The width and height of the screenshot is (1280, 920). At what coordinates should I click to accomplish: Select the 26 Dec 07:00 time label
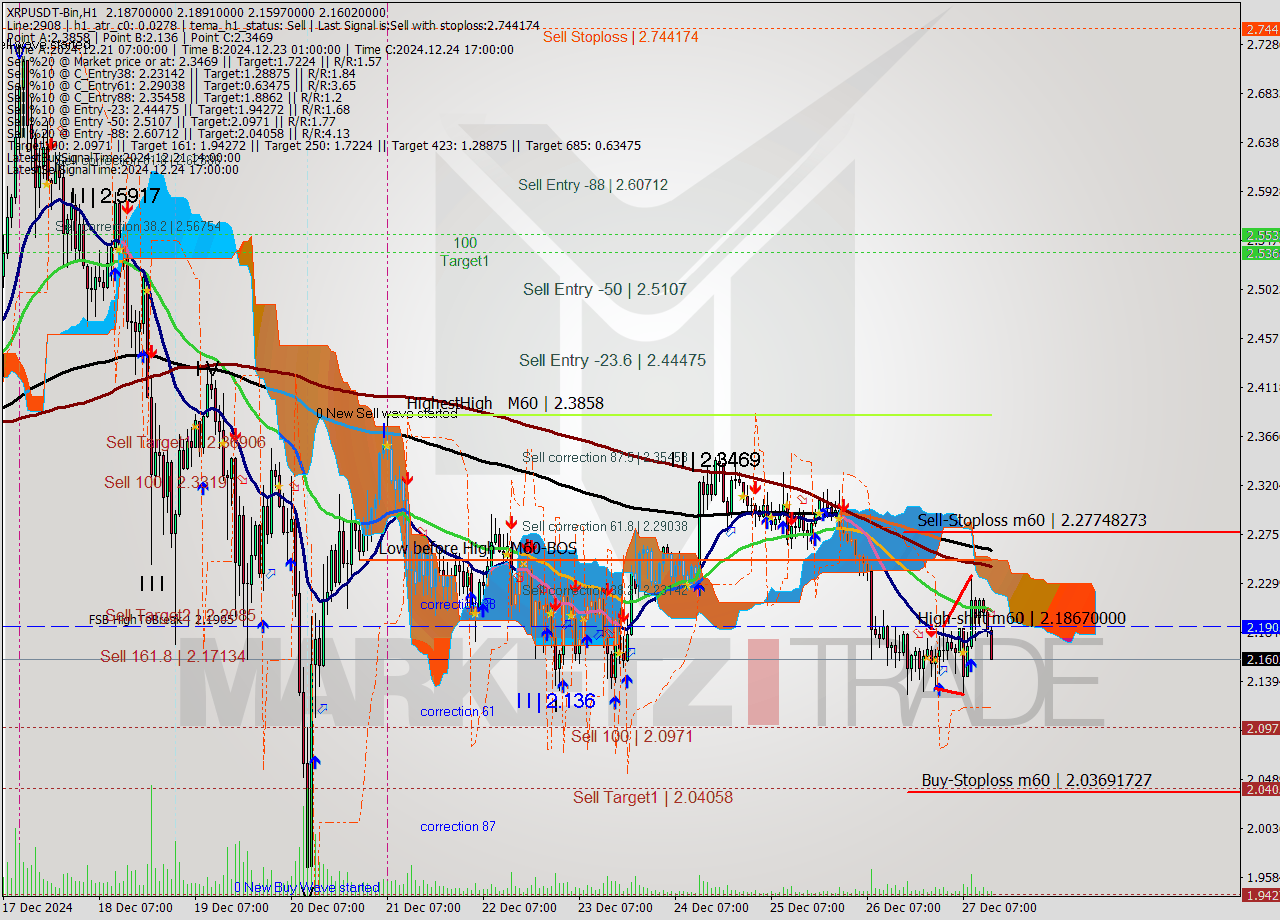click(903, 908)
